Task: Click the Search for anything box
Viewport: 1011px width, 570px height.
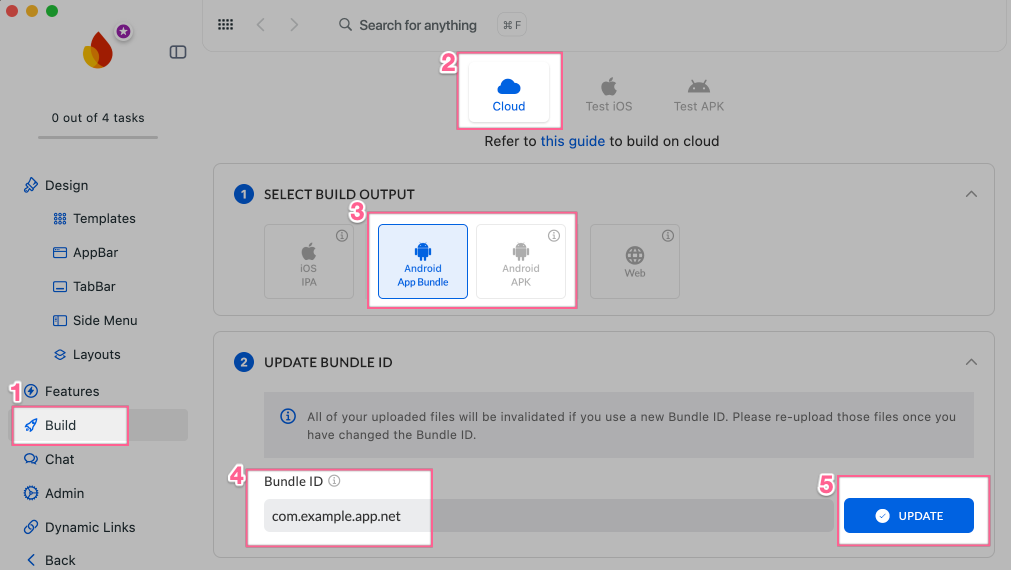Action: (418, 25)
